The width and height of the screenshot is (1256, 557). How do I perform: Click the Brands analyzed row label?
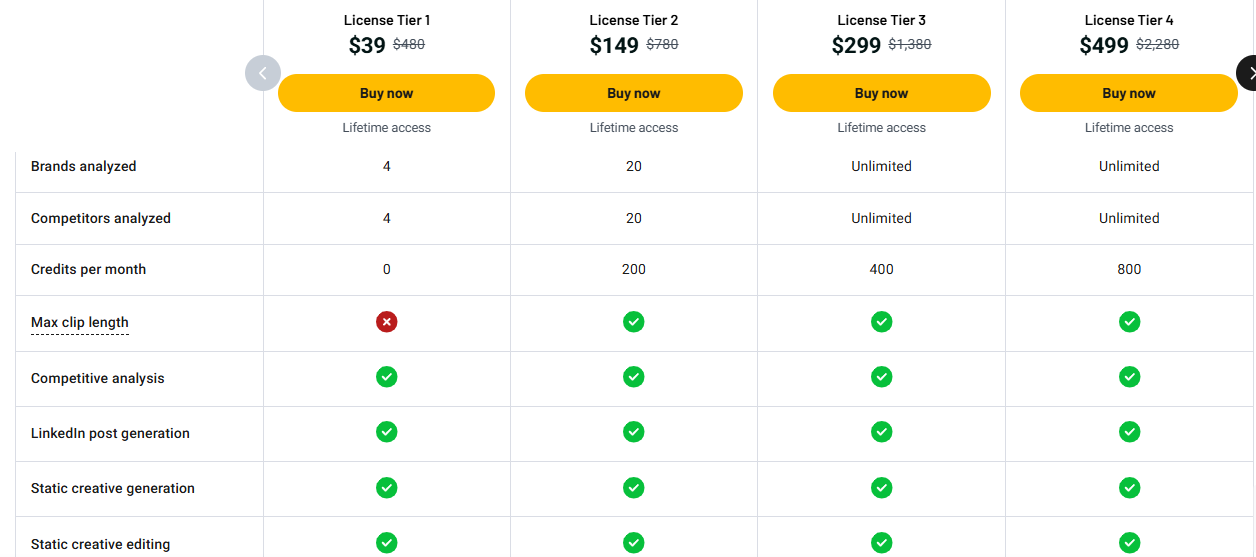(x=83, y=166)
